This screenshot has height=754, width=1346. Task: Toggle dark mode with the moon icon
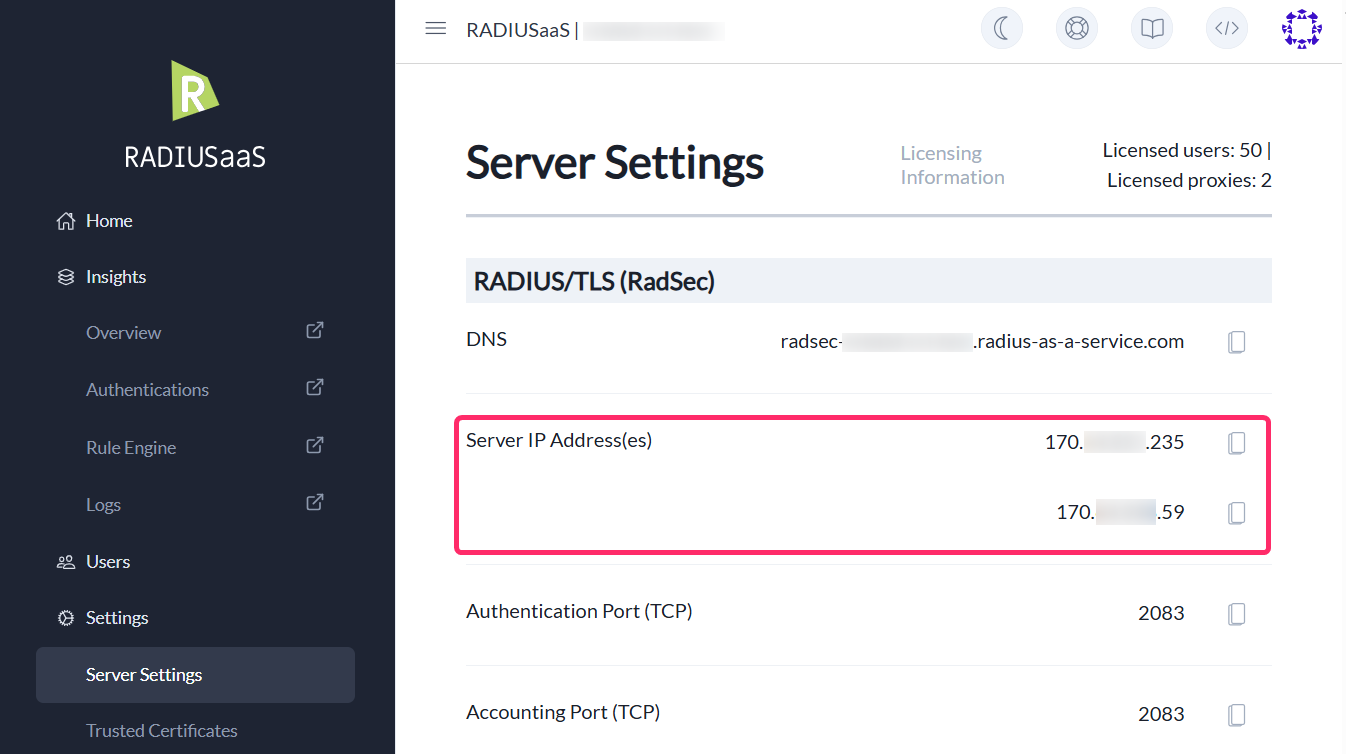[1001, 29]
